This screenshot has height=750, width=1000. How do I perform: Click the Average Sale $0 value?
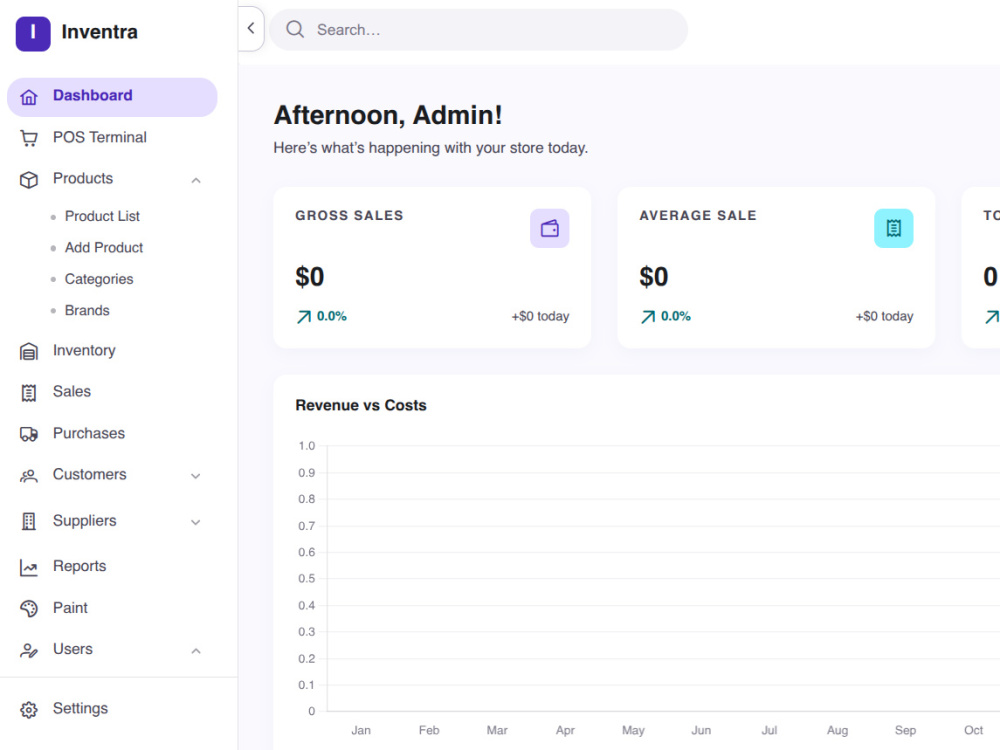click(x=654, y=277)
